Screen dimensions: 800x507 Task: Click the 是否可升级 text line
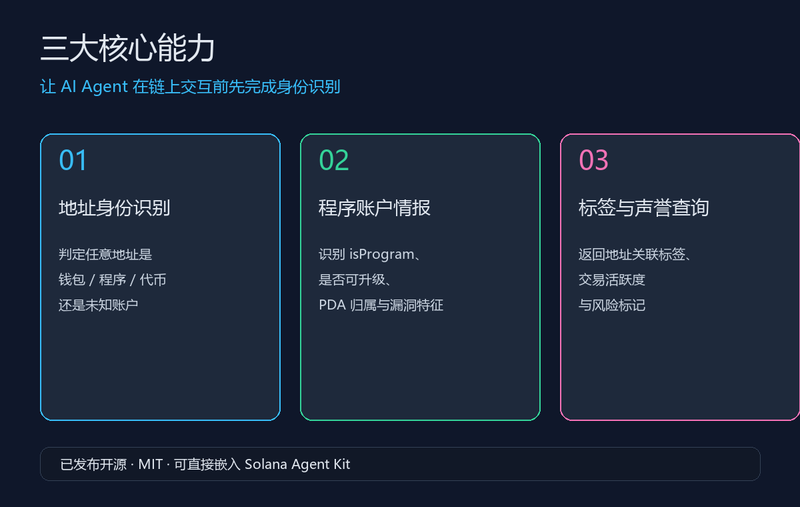(x=355, y=280)
